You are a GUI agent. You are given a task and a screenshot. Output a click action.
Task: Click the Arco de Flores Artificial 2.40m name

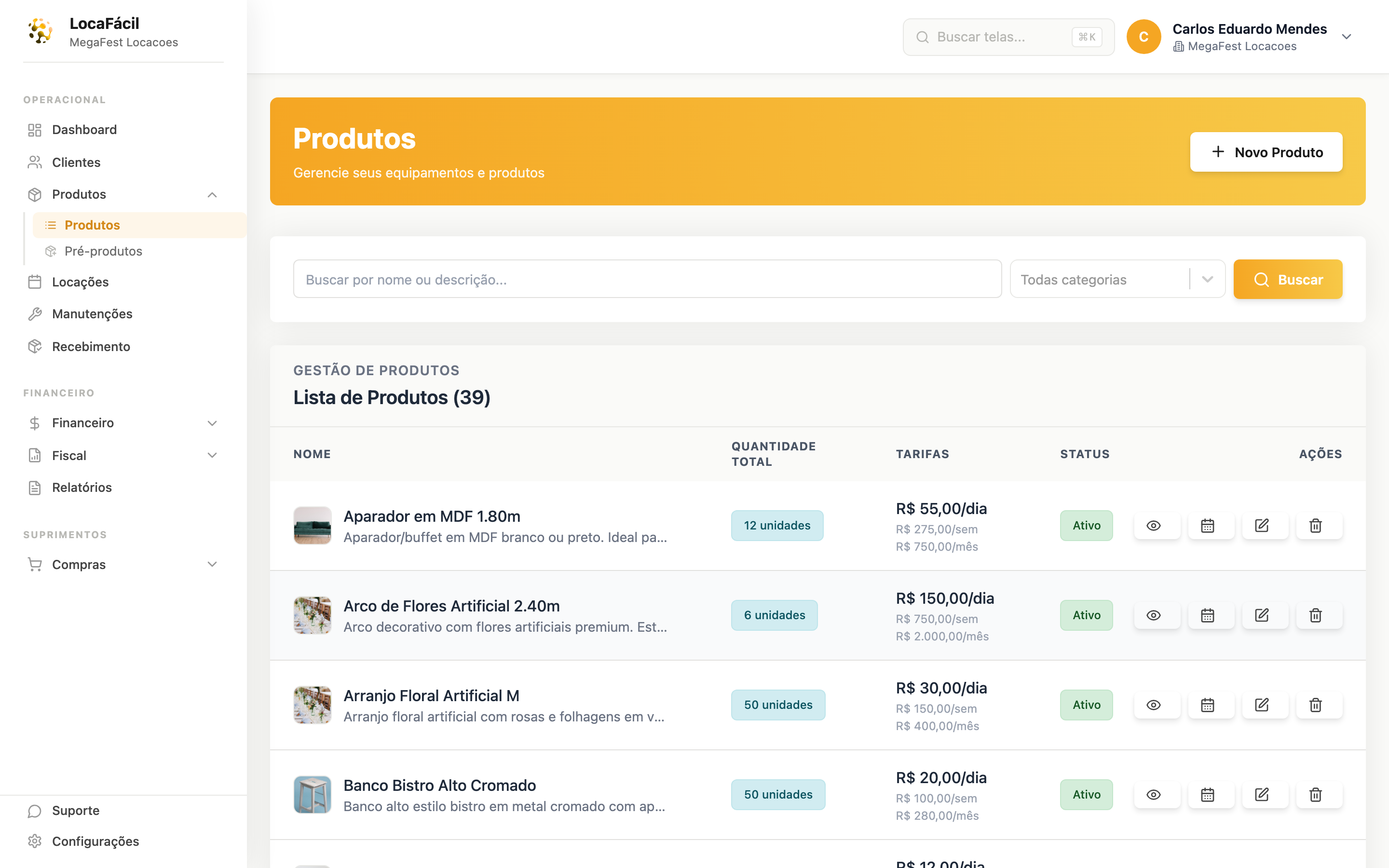[451, 606]
